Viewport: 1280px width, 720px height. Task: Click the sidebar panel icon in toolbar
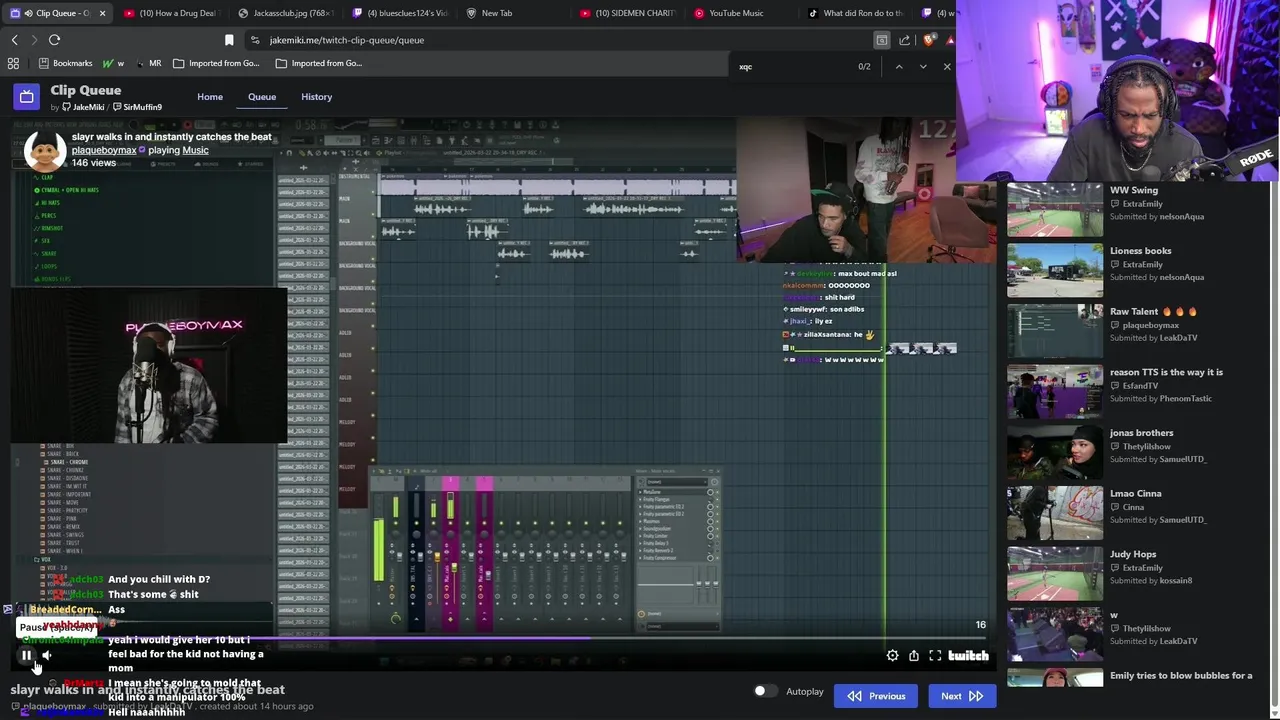881,40
